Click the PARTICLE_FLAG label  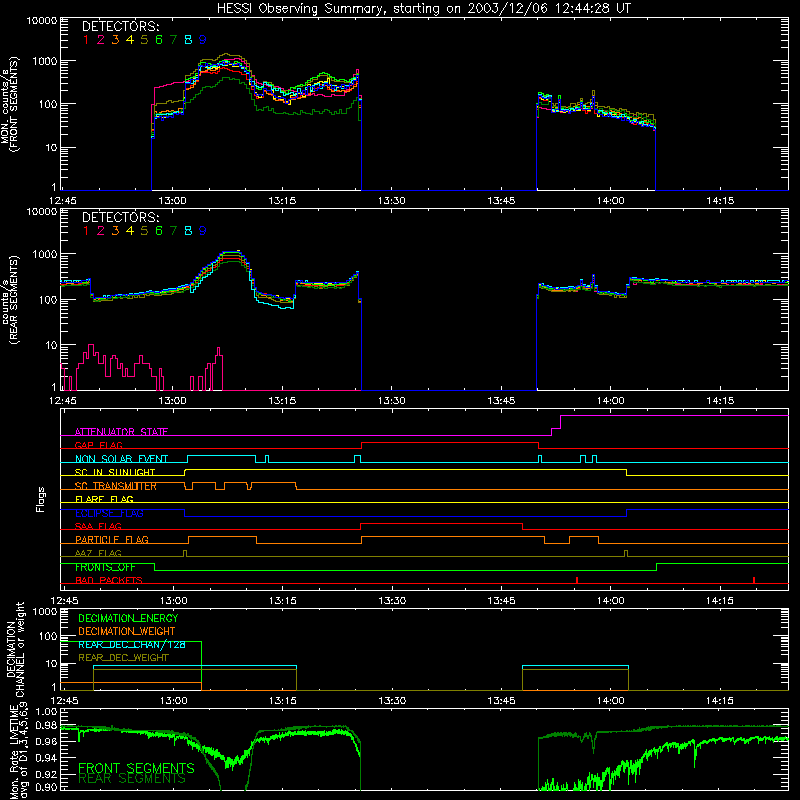pos(112,539)
